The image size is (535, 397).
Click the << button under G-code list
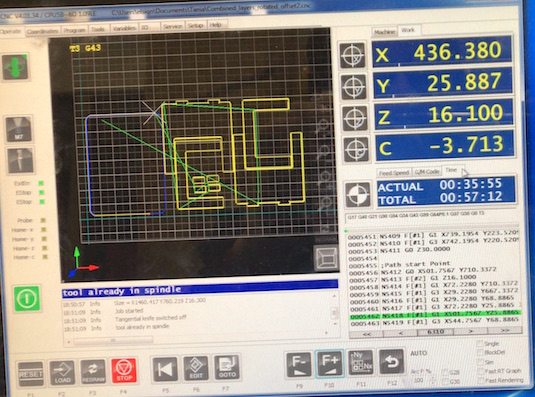point(367,334)
